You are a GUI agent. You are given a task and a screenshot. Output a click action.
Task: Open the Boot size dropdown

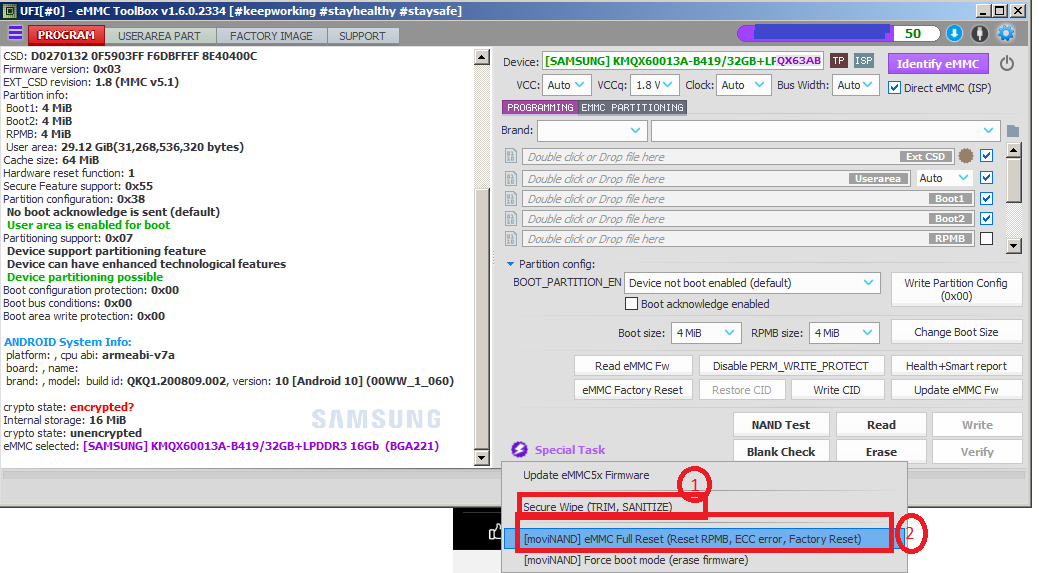[x=705, y=333]
